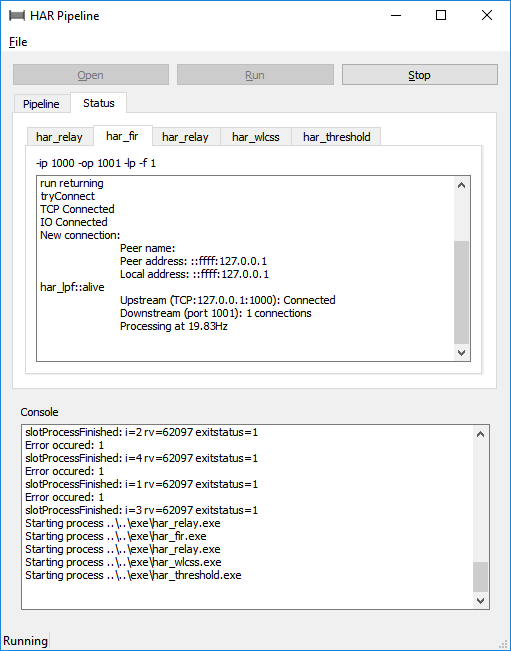Click the status log scrollbar thumb
Image resolution: width=511 pixels, height=651 pixels.
click(x=461, y=292)
